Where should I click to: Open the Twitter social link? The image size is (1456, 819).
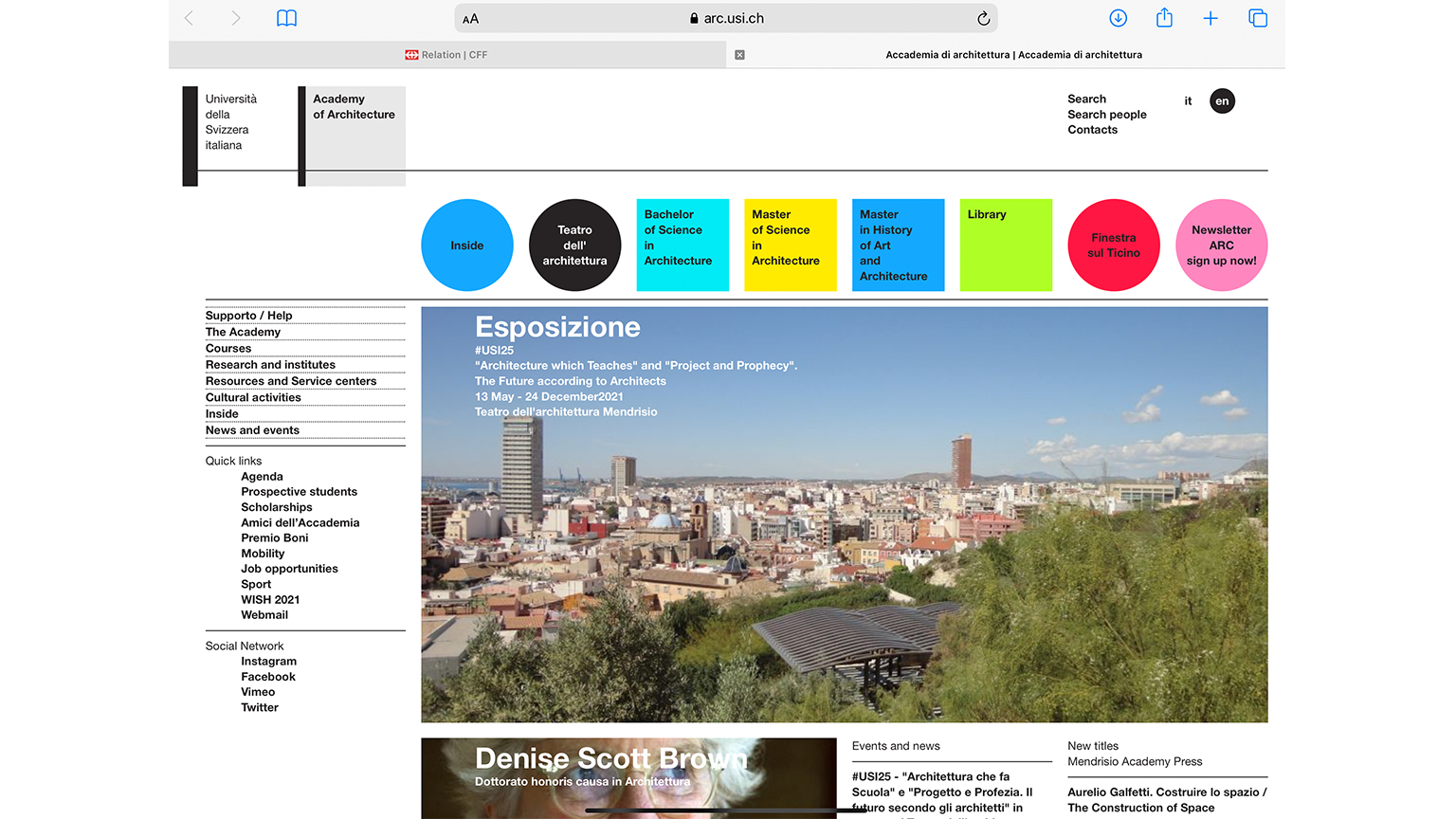pos(260,707)
